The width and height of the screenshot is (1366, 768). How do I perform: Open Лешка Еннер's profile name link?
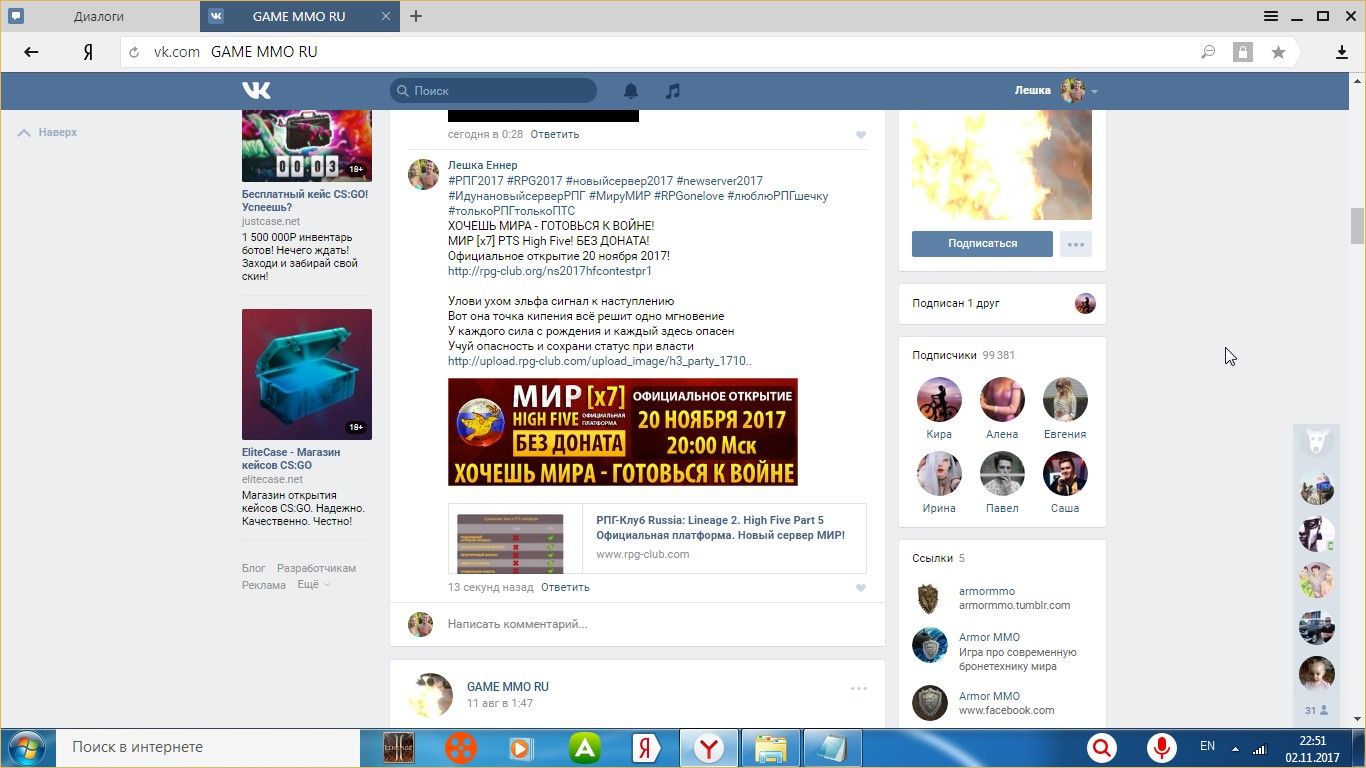482,165
